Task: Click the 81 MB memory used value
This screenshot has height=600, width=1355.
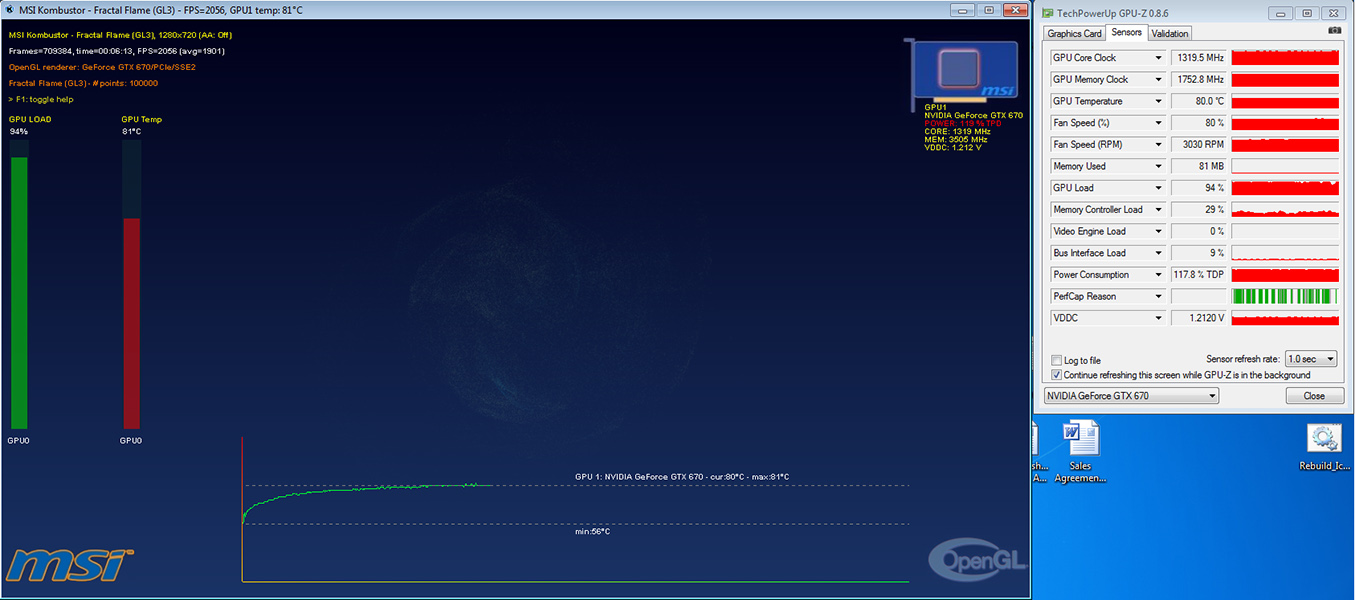Action: [1199, 166]
